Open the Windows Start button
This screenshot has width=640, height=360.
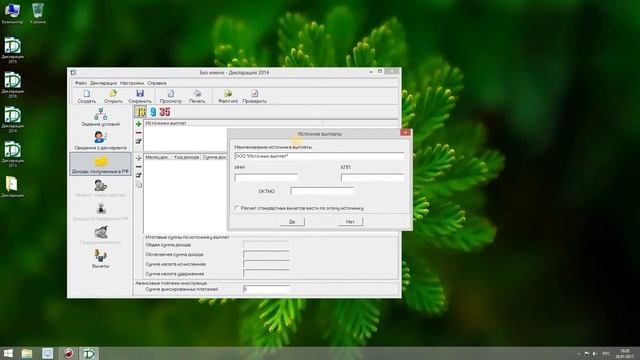point(8,353)
